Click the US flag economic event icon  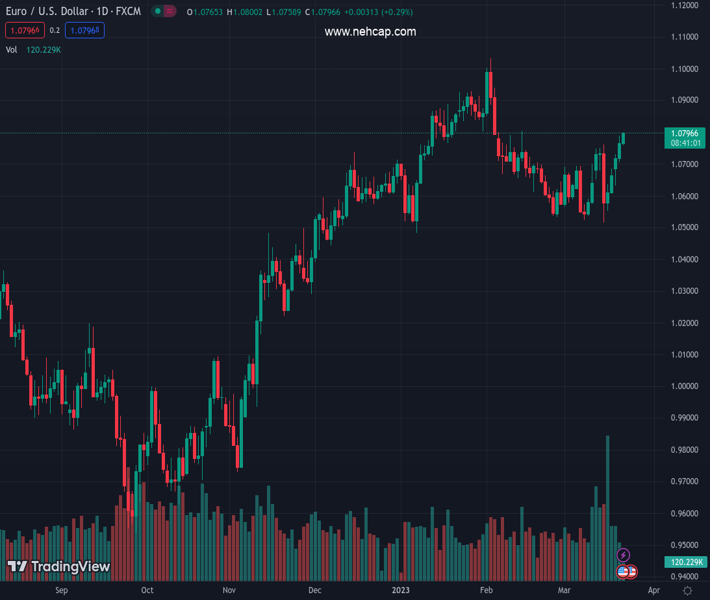point(623,572)
